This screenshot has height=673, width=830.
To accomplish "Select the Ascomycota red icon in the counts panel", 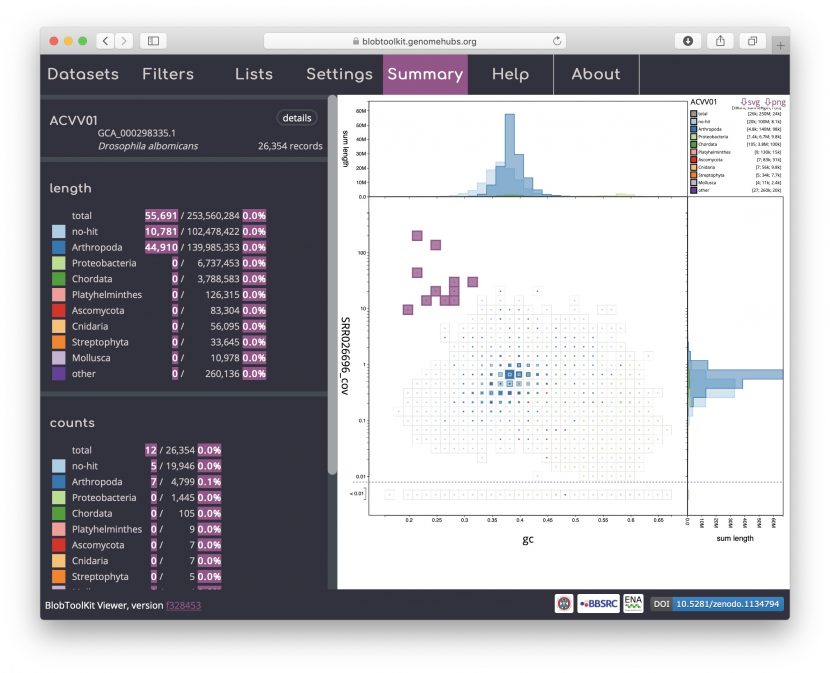I will 59,545.
